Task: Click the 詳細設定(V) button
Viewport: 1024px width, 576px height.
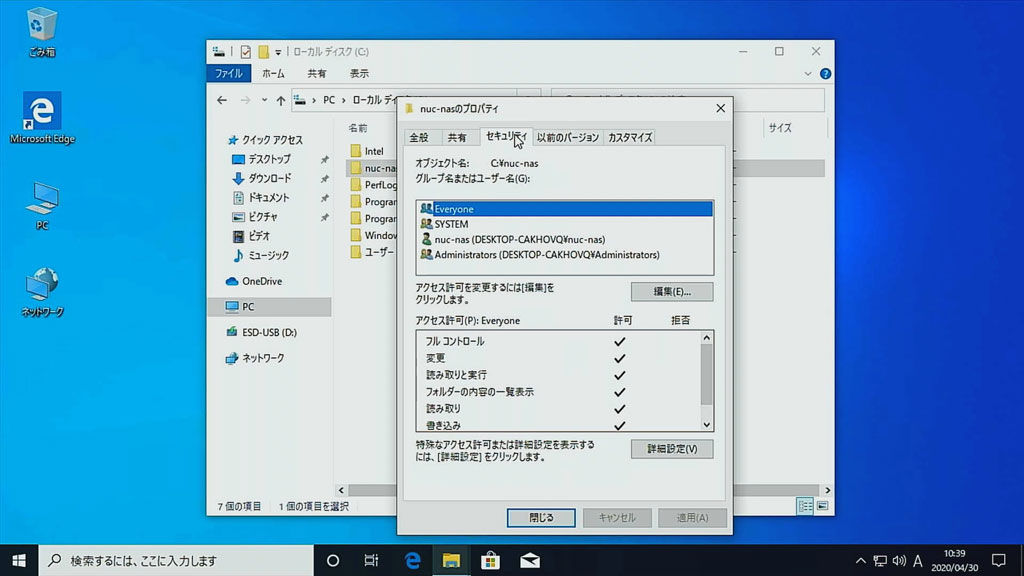Action: point(671,449)
